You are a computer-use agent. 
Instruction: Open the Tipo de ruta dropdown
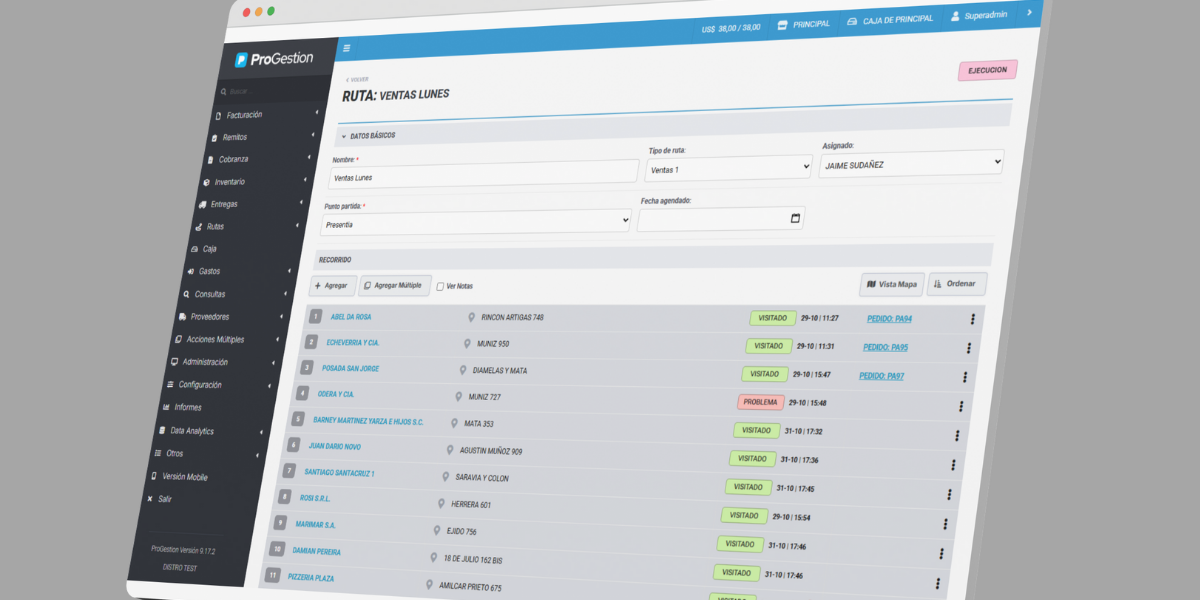728,169
